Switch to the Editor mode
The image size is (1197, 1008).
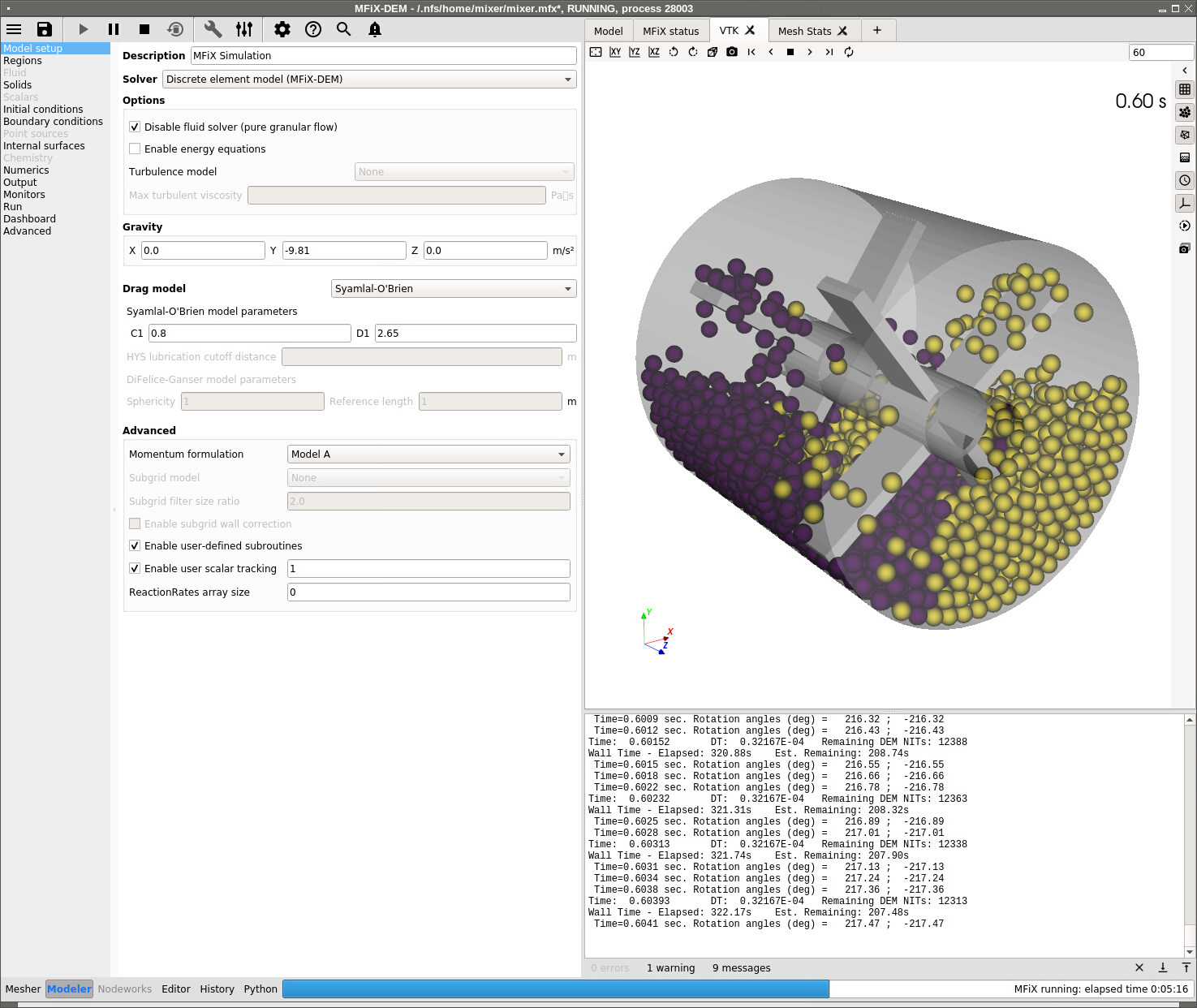point(175,989)
